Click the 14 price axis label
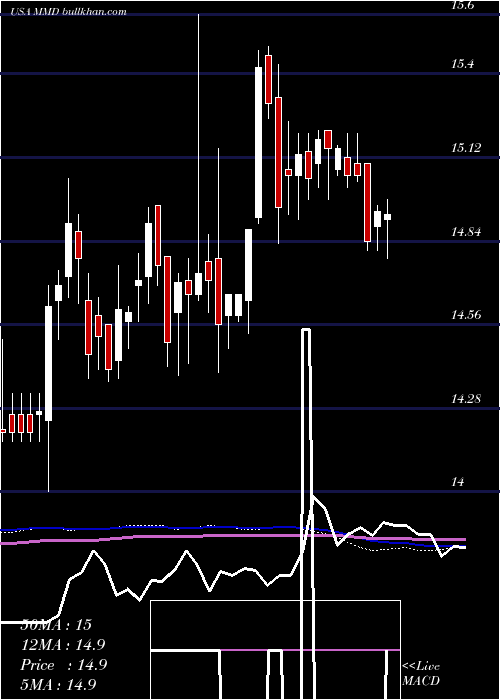Viewport: 500px width, 700px height. [457, 482]
